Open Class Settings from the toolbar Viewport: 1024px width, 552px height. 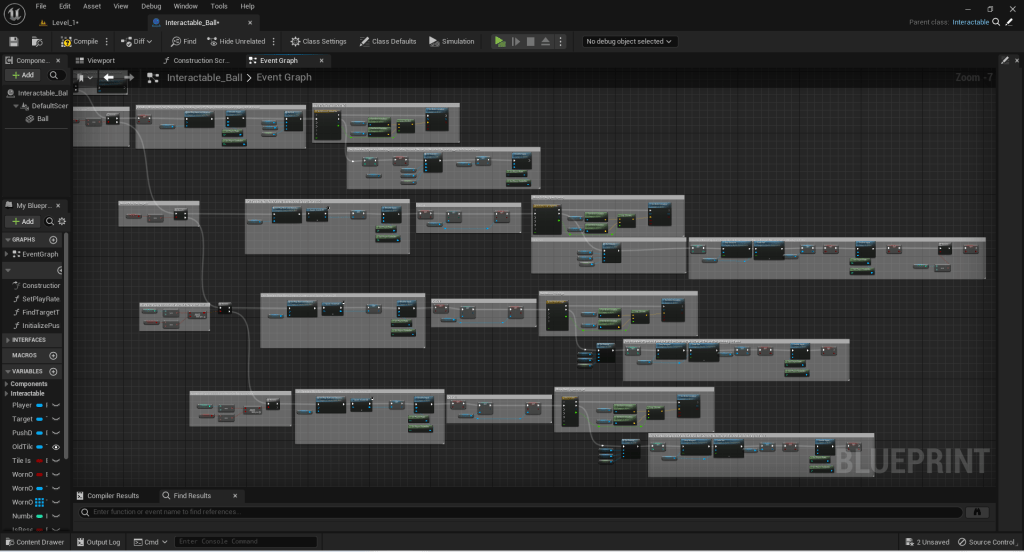coord(318,41)
